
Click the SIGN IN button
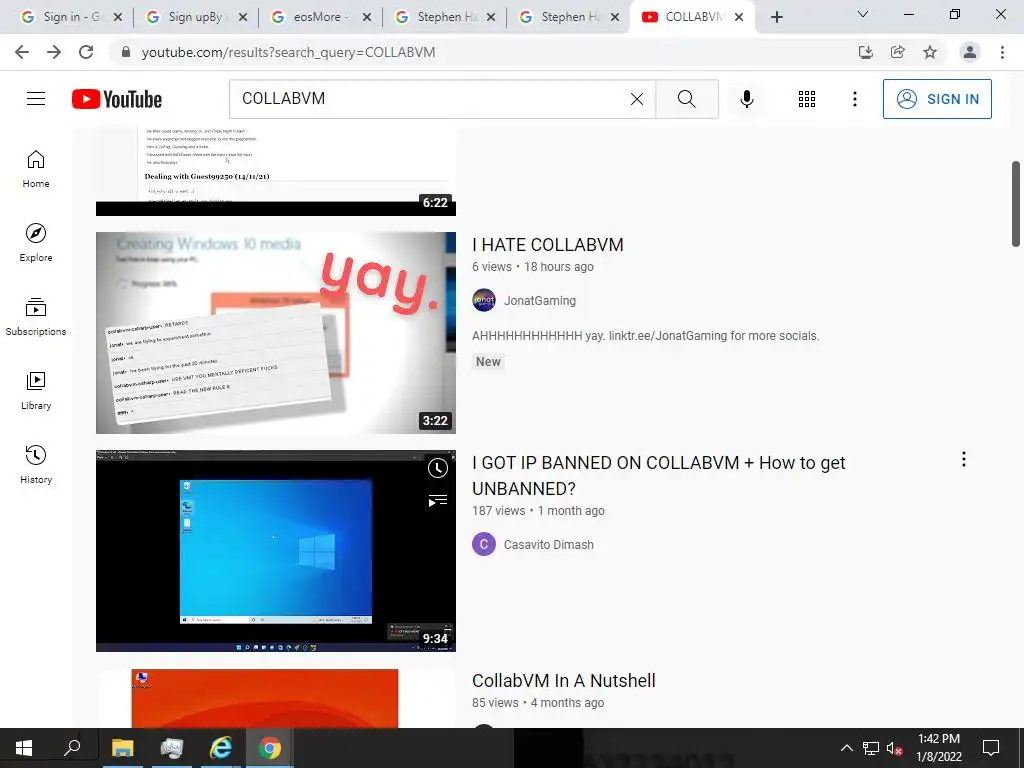(x=937, y=99)
